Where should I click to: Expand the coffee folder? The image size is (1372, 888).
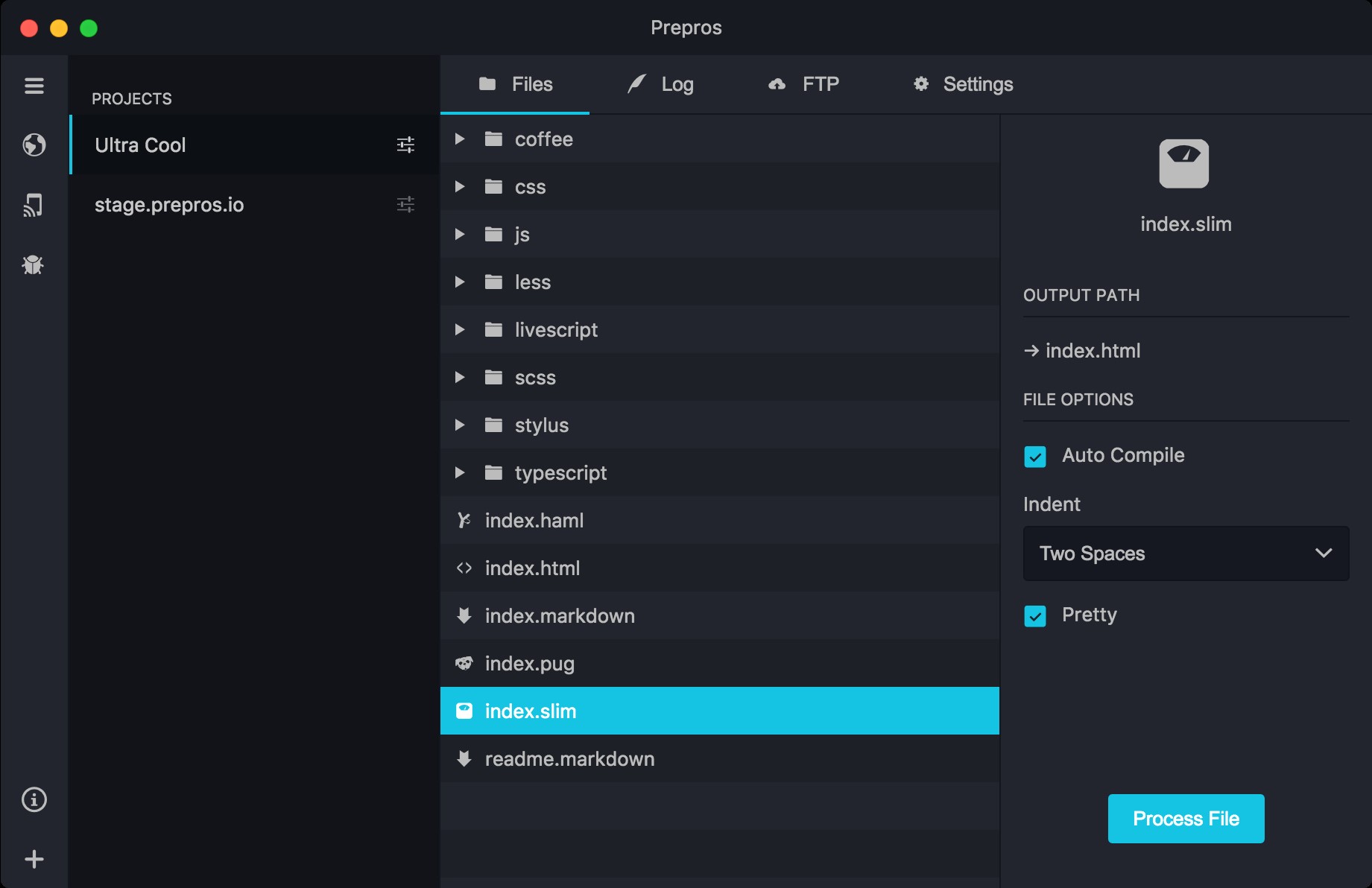coord(460,139)
